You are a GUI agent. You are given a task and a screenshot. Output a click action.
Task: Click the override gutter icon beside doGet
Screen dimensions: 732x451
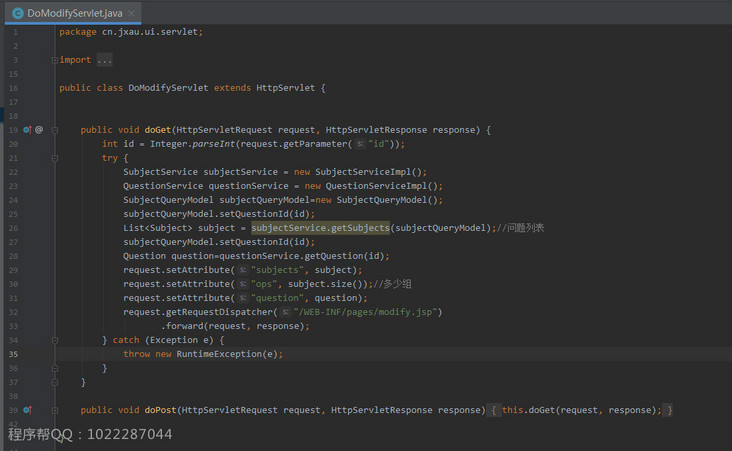(27, 130)
